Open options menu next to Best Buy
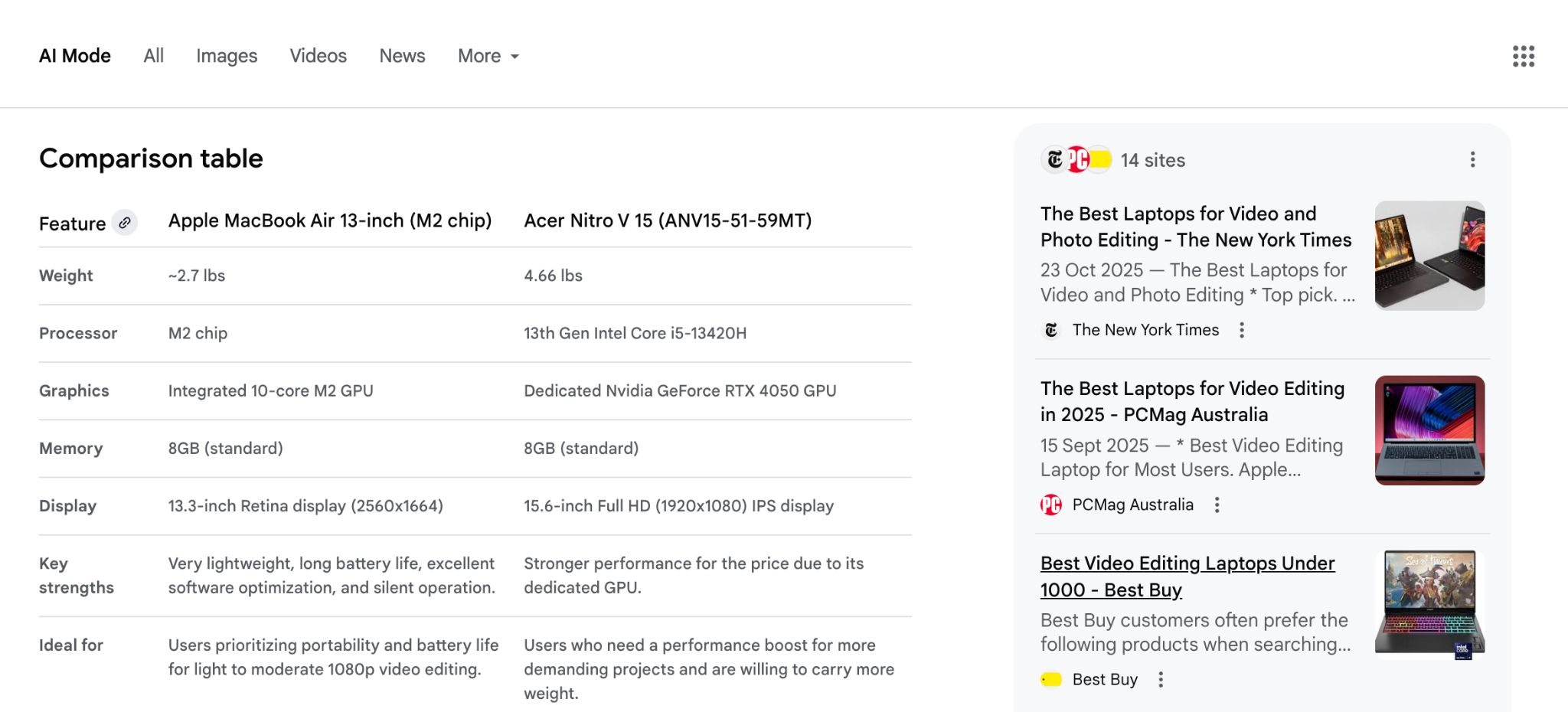Viewport: 1568px width, 712px height. click(x=1161, y=679)
